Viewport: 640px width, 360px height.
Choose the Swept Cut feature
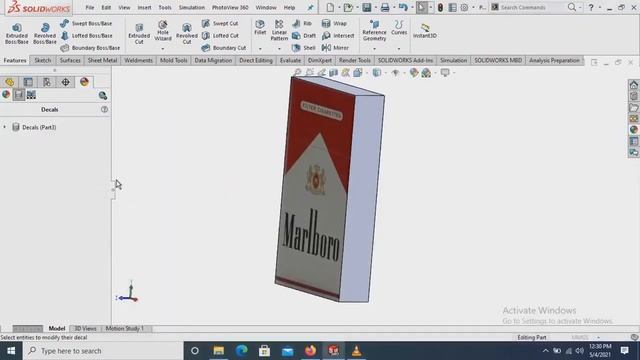(x=220, y=24)
